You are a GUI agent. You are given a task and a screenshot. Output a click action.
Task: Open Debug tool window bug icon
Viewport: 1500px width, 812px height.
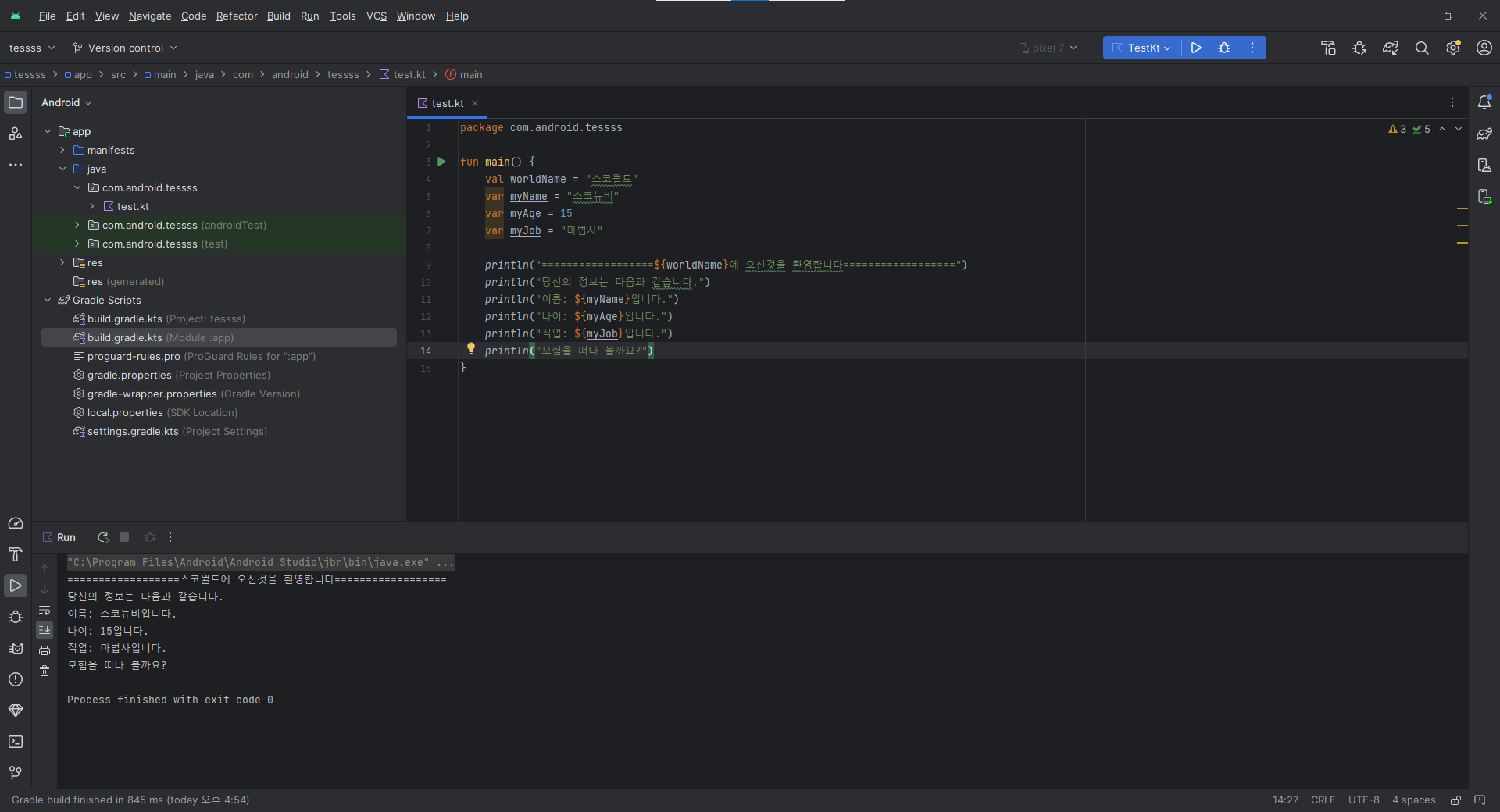(x=16, y=617)
